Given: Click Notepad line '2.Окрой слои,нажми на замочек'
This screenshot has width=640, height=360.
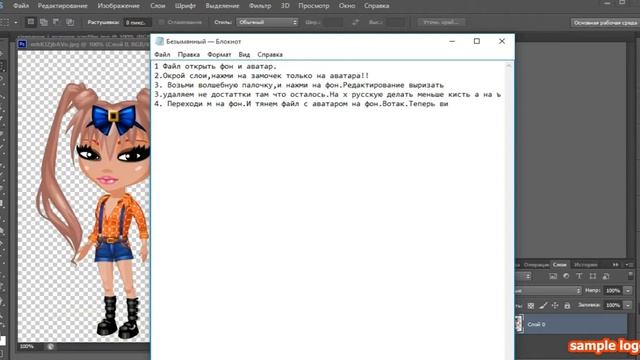Looking at the screenshot, I should point(262,76).
